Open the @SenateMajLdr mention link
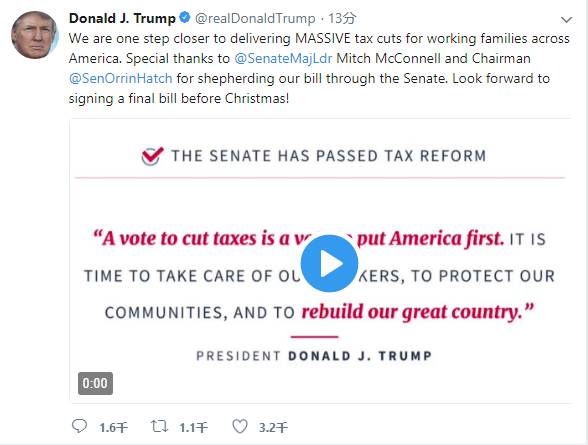 point(283,58)
